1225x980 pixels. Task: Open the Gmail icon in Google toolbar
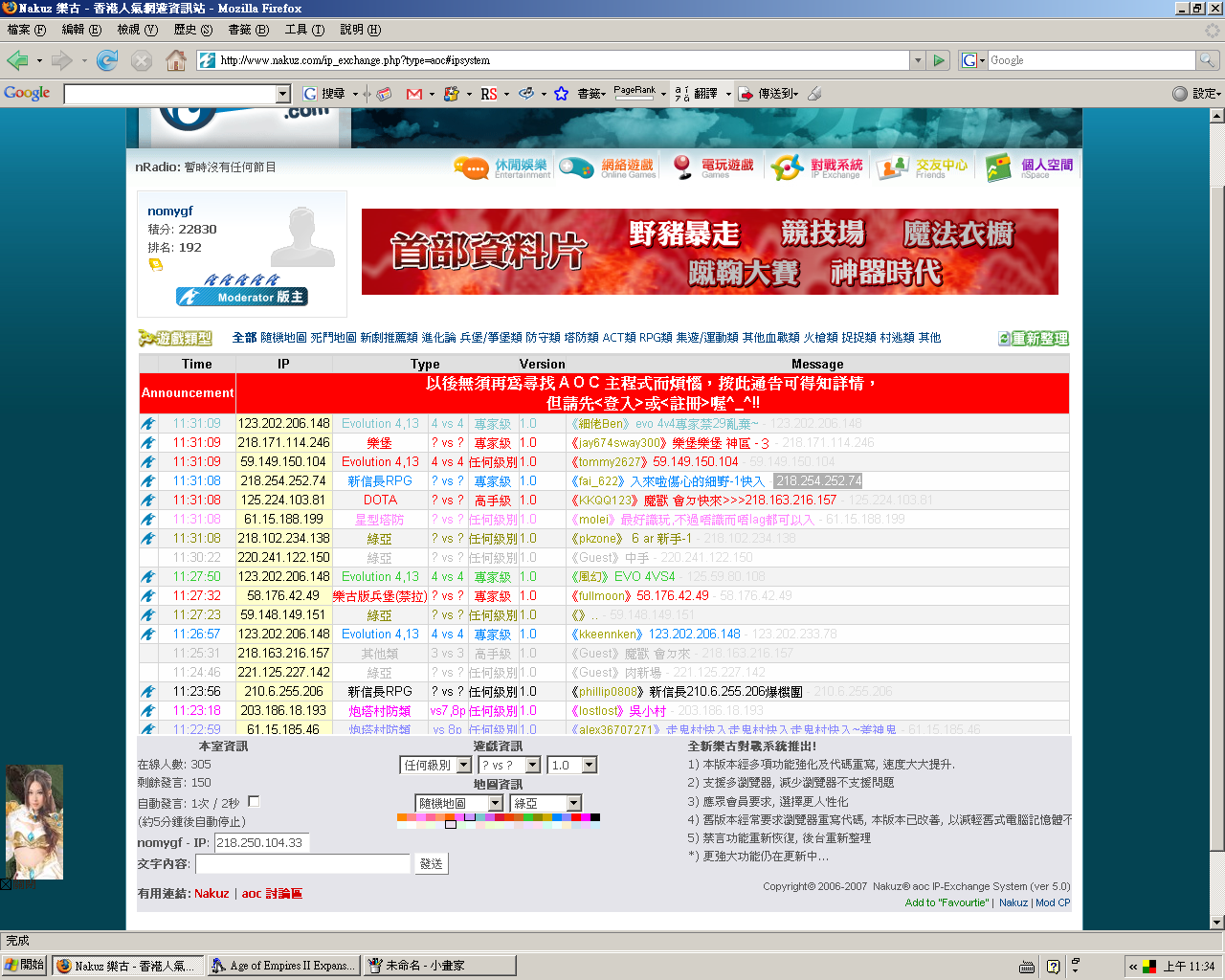coord(414,94)
